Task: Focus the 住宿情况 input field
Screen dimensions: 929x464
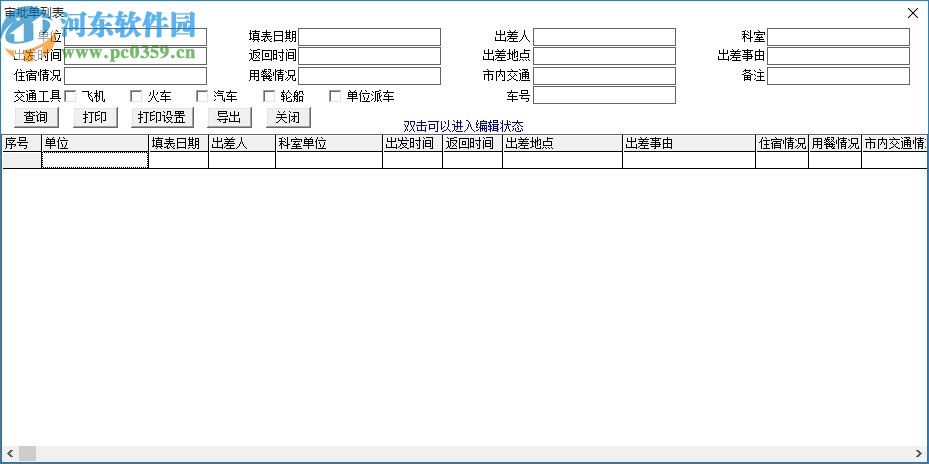Action: [136, 76]
